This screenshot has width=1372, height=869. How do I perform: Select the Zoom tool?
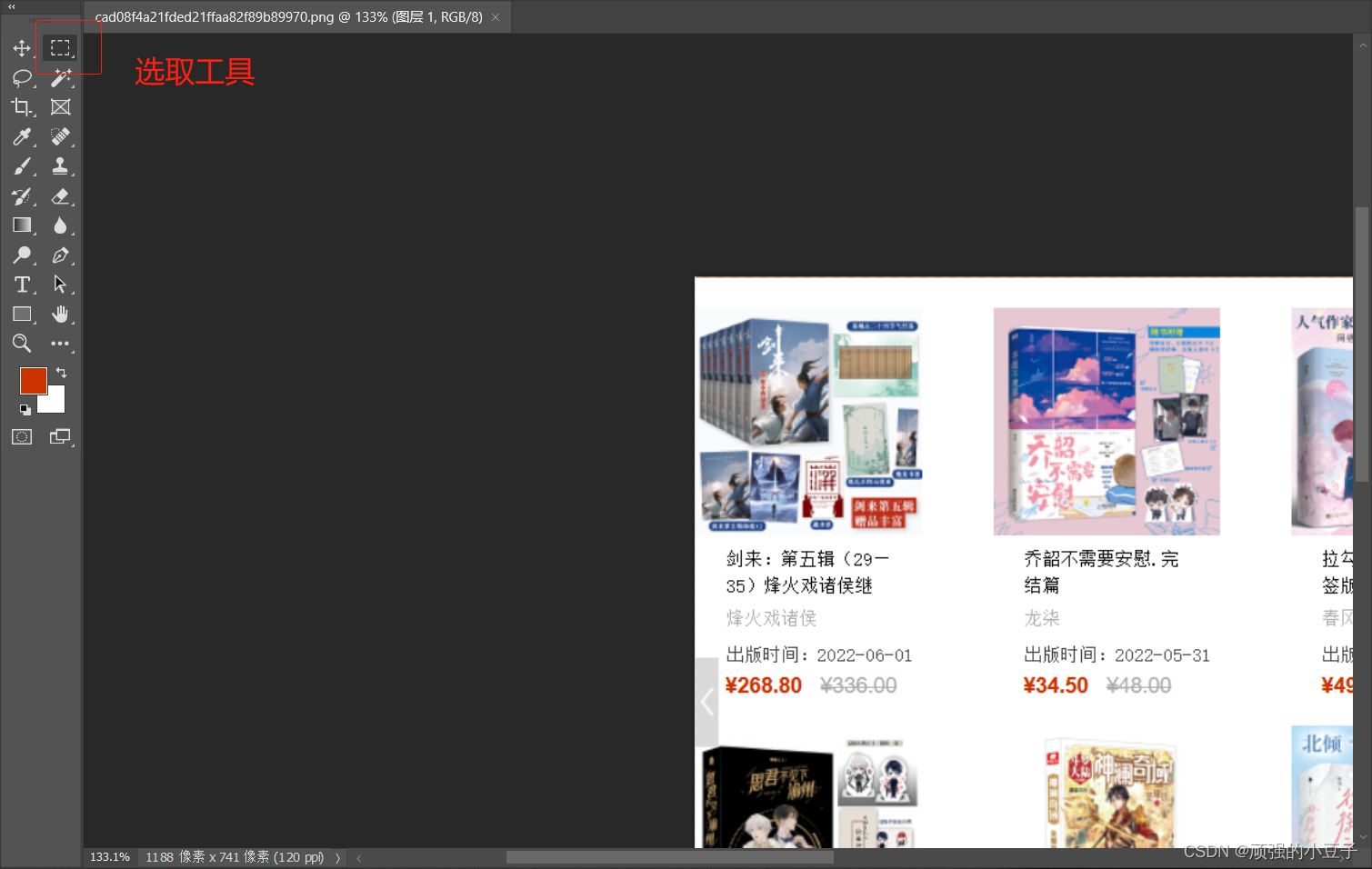[22, 344]
